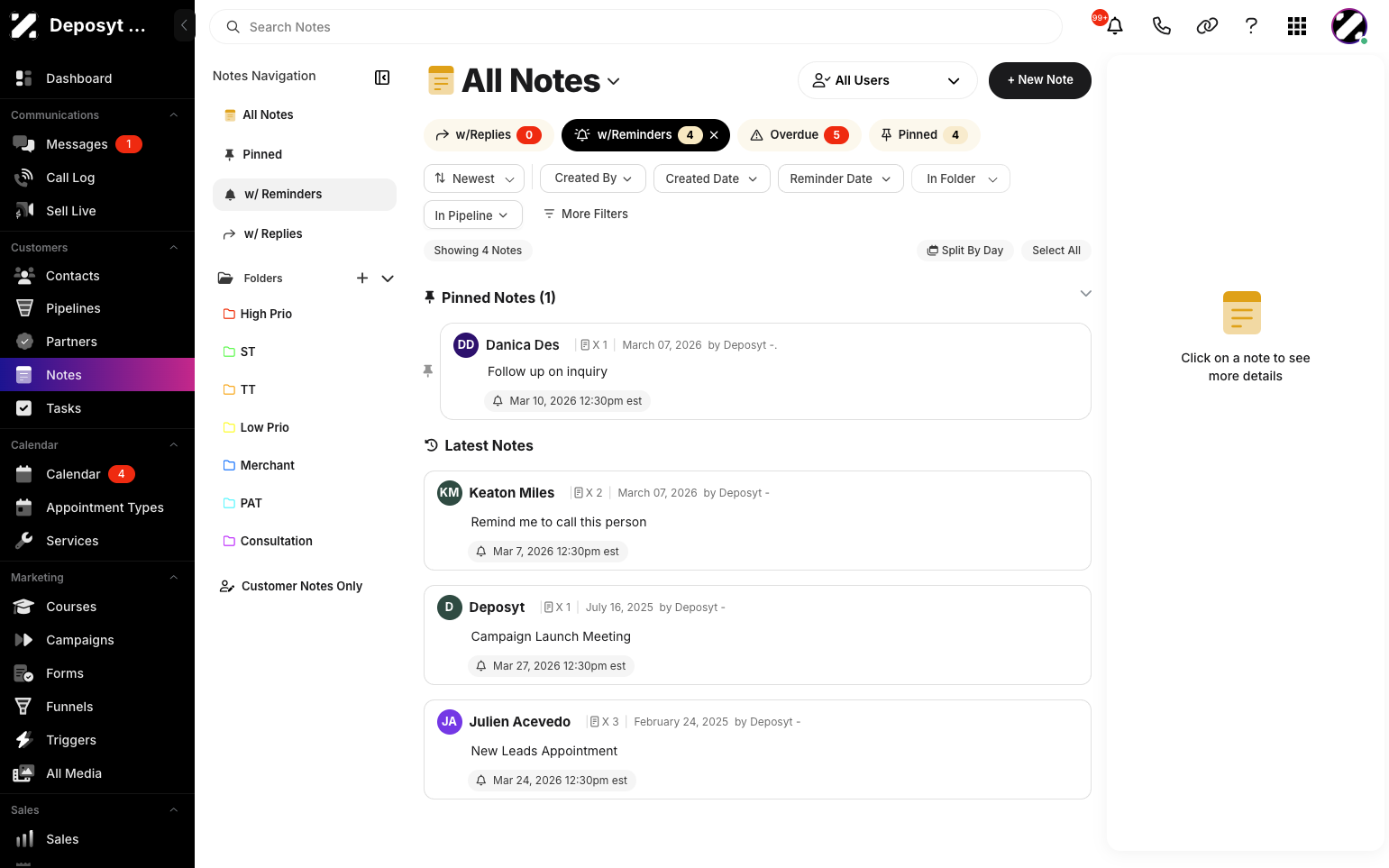Collapse the Notes Navigation panel icon

tap(382, 78)
